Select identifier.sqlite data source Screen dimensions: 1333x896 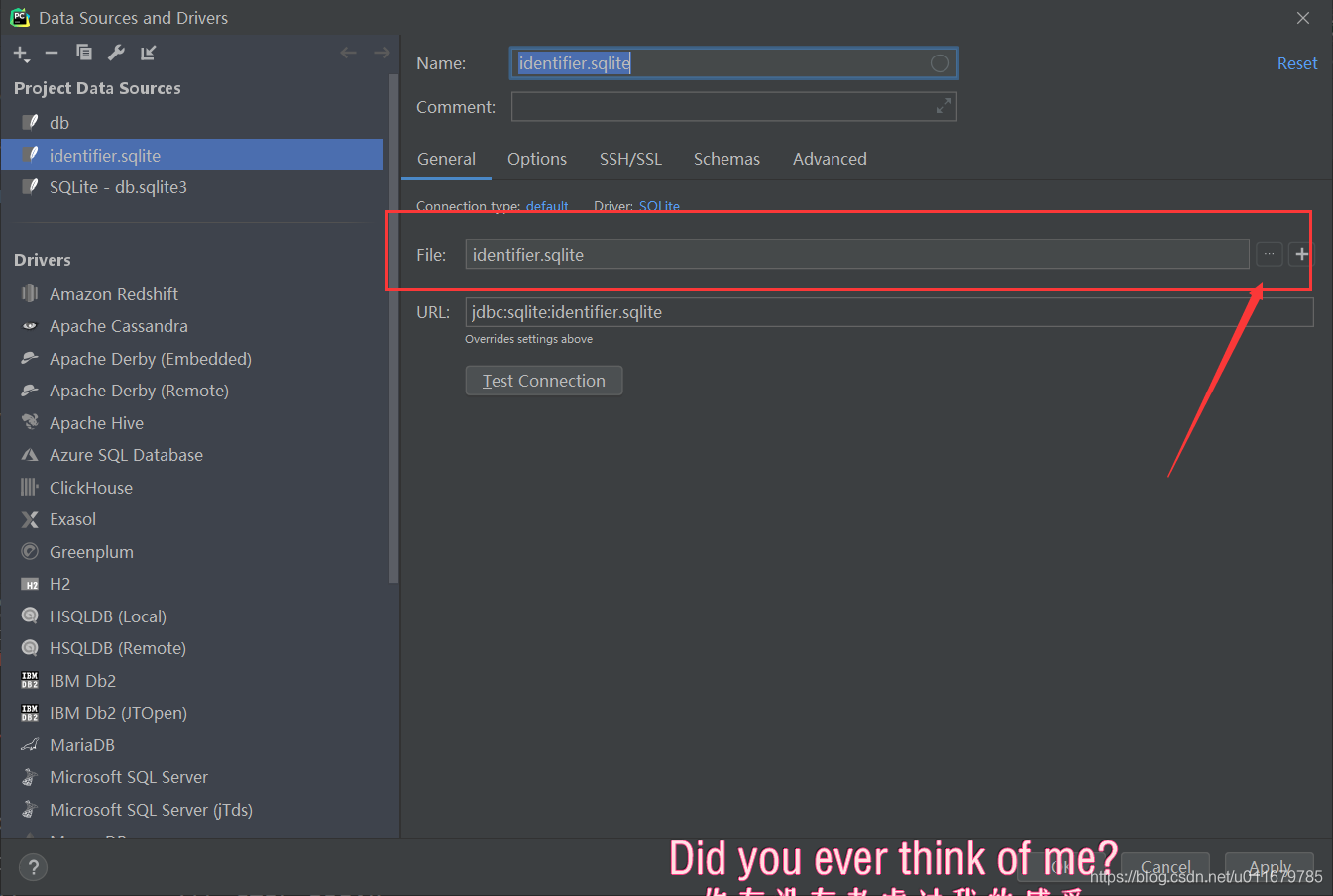click(x=191, y=155)
